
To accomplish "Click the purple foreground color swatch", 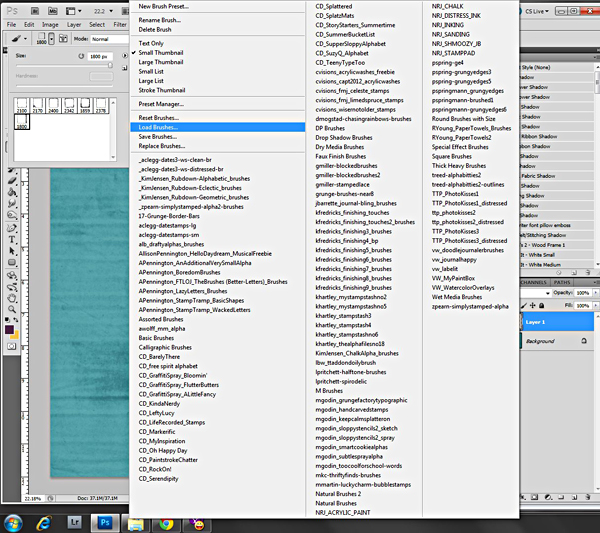I will coord(9,329).
